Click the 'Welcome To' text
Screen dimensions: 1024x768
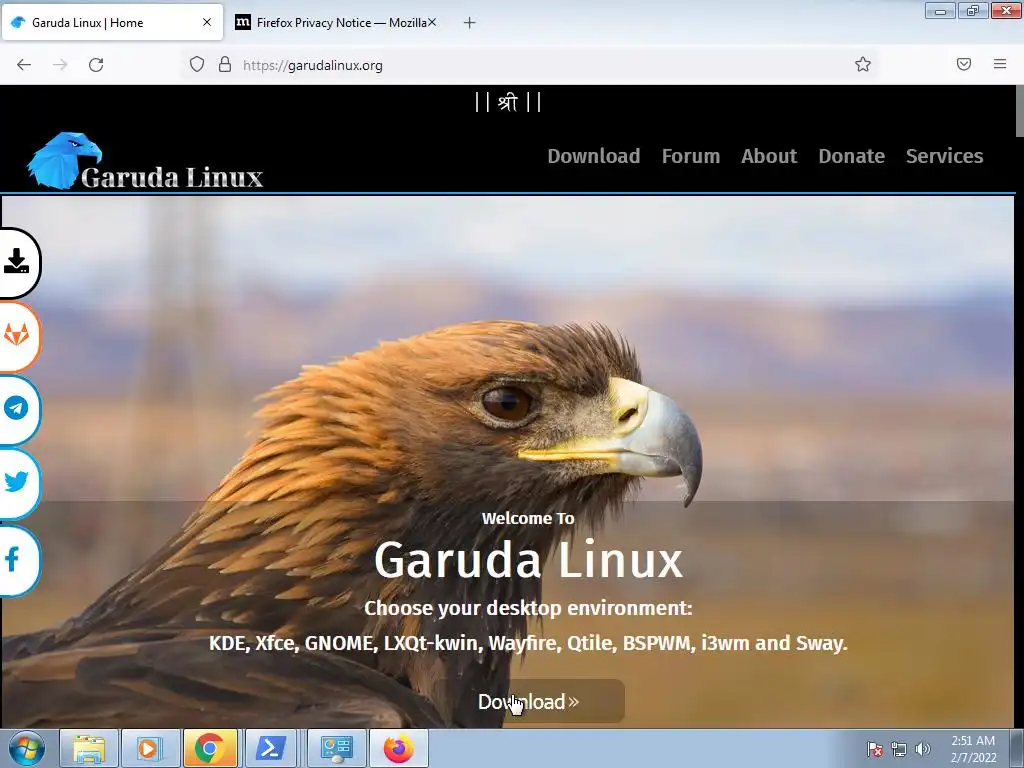coord(528,518)
